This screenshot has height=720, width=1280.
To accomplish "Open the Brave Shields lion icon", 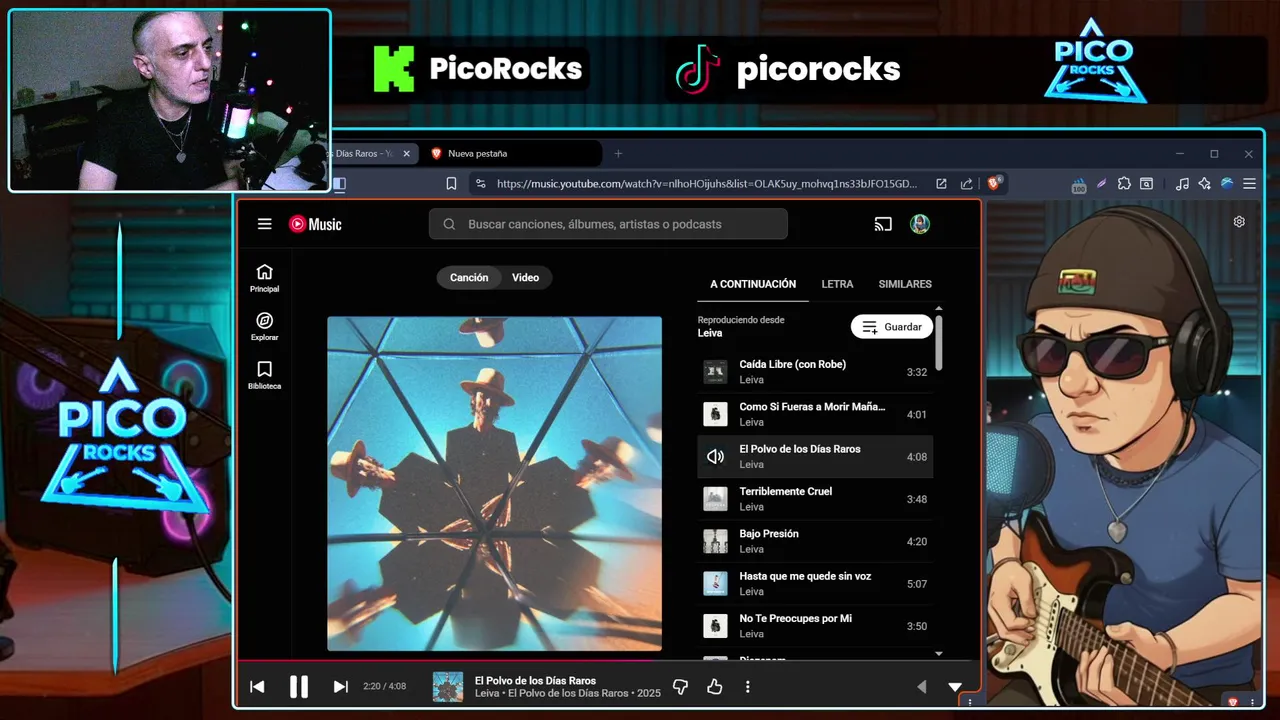I will pos(994,183).
